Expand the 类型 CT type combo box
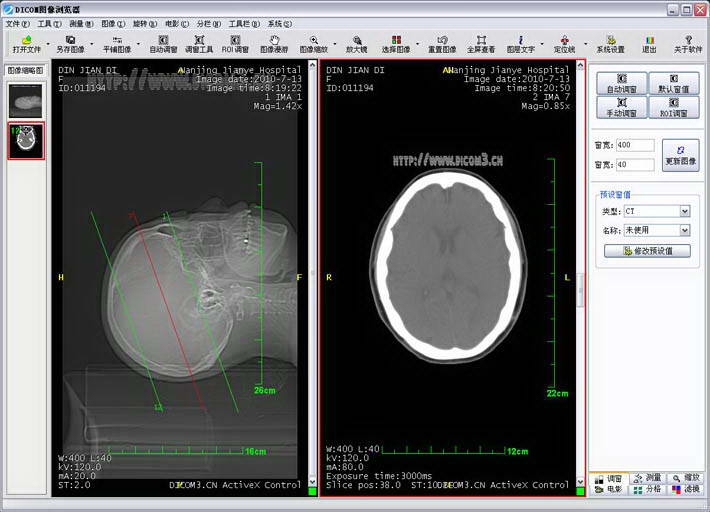710x512 pixels. pos(685,211)
